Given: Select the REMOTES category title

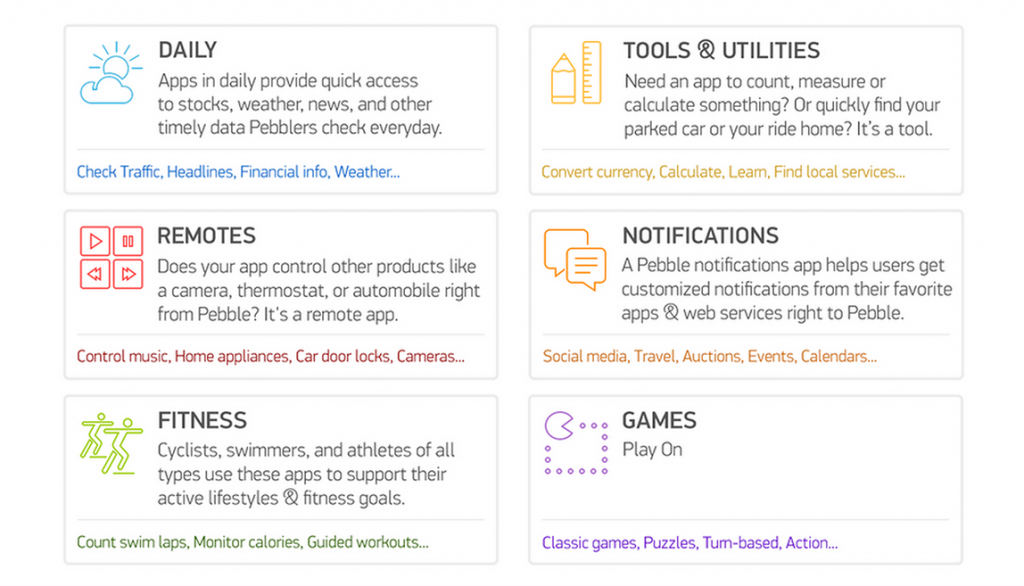Looking at the screenshot, I should tap(206, 235).
